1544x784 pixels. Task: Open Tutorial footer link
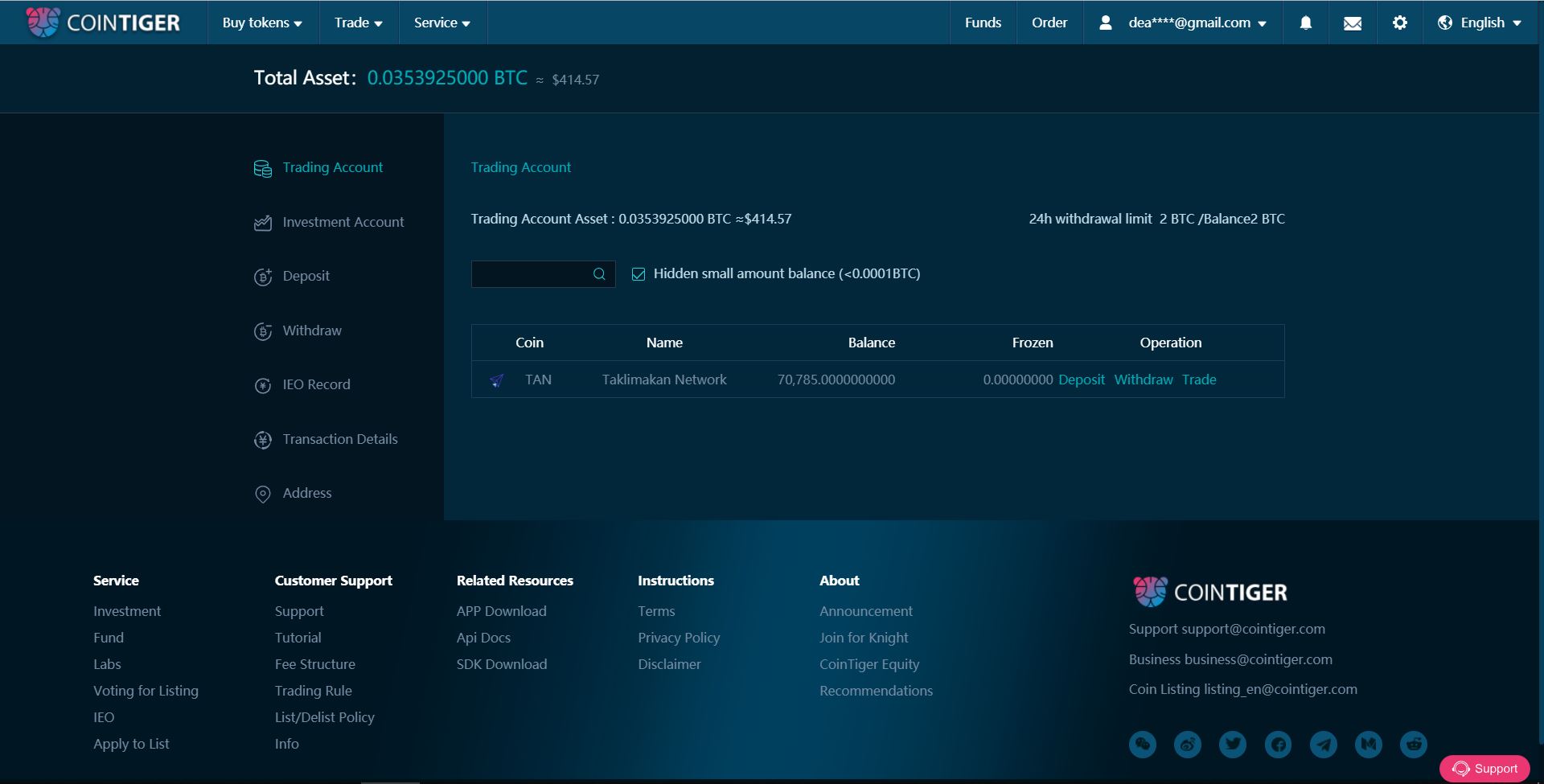point(298,638)
